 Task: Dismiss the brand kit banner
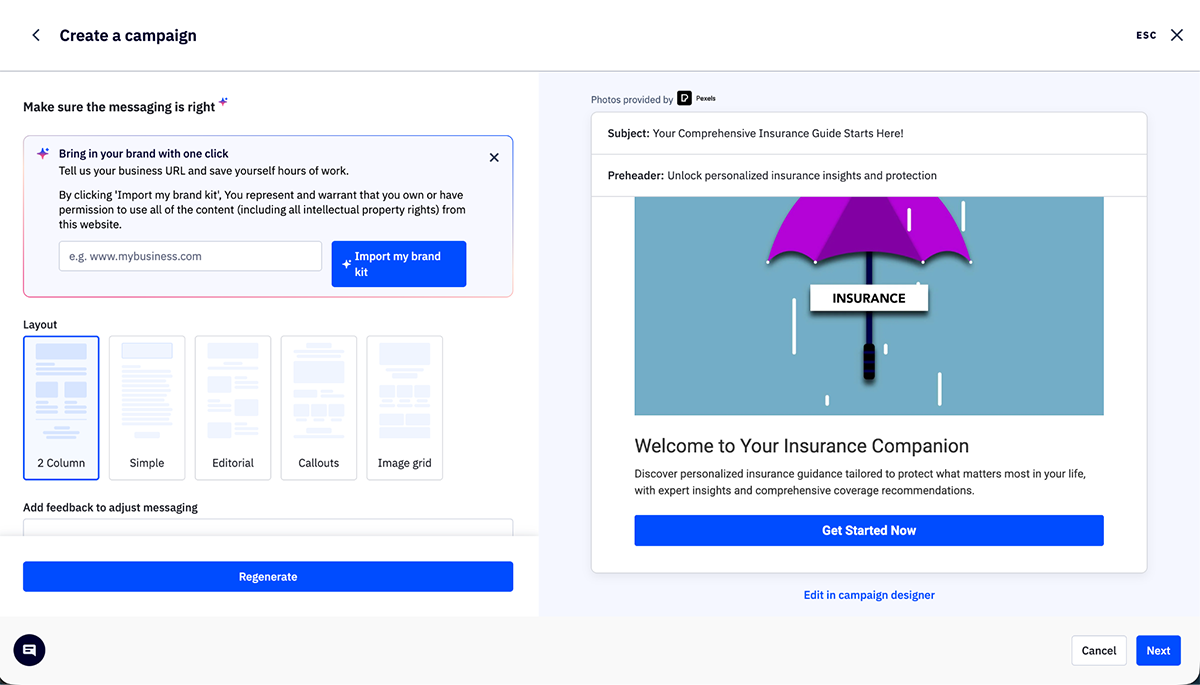click(493, 157)
